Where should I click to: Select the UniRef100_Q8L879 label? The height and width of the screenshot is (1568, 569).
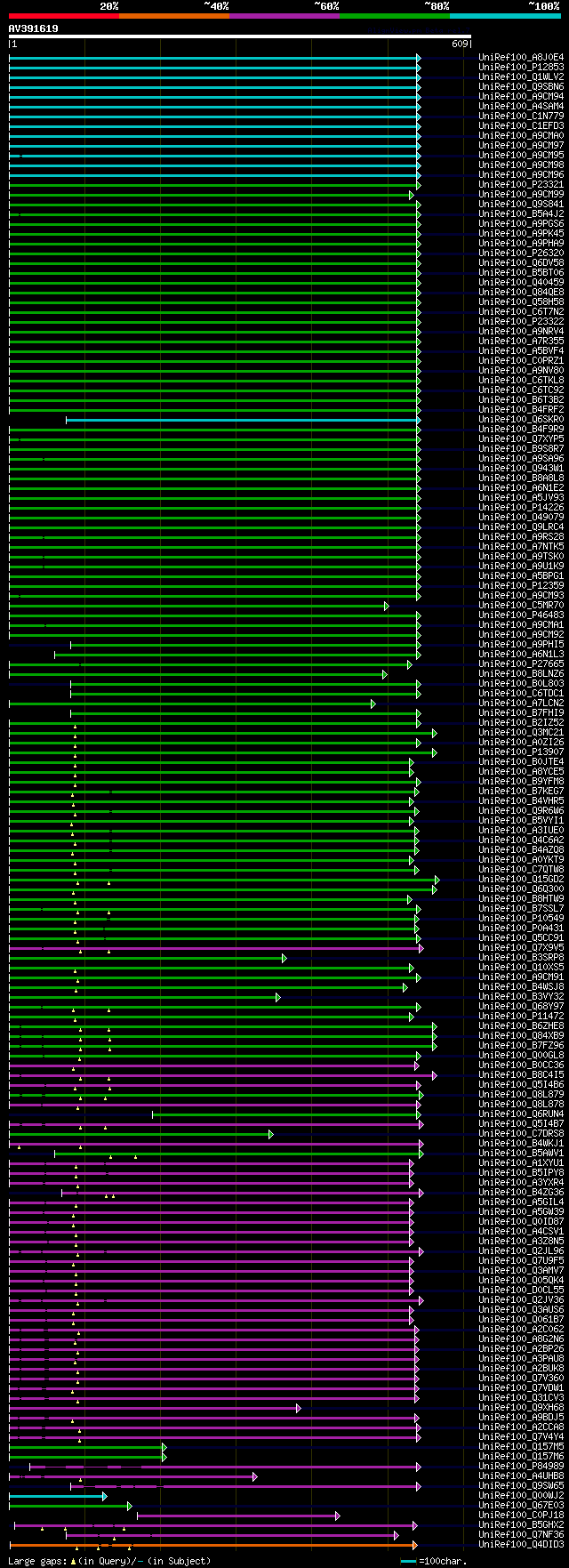coord(521,1094)
